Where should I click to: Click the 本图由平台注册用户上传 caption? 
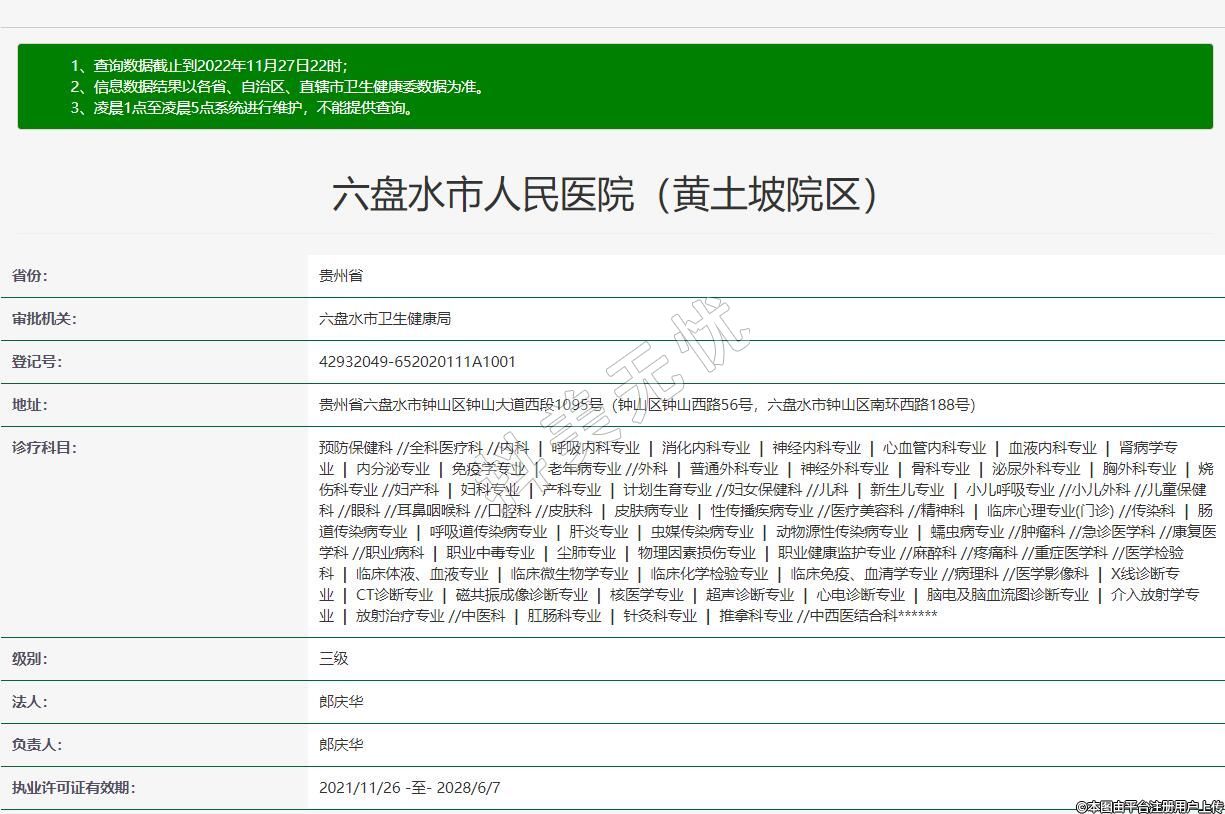[1149, 806]
